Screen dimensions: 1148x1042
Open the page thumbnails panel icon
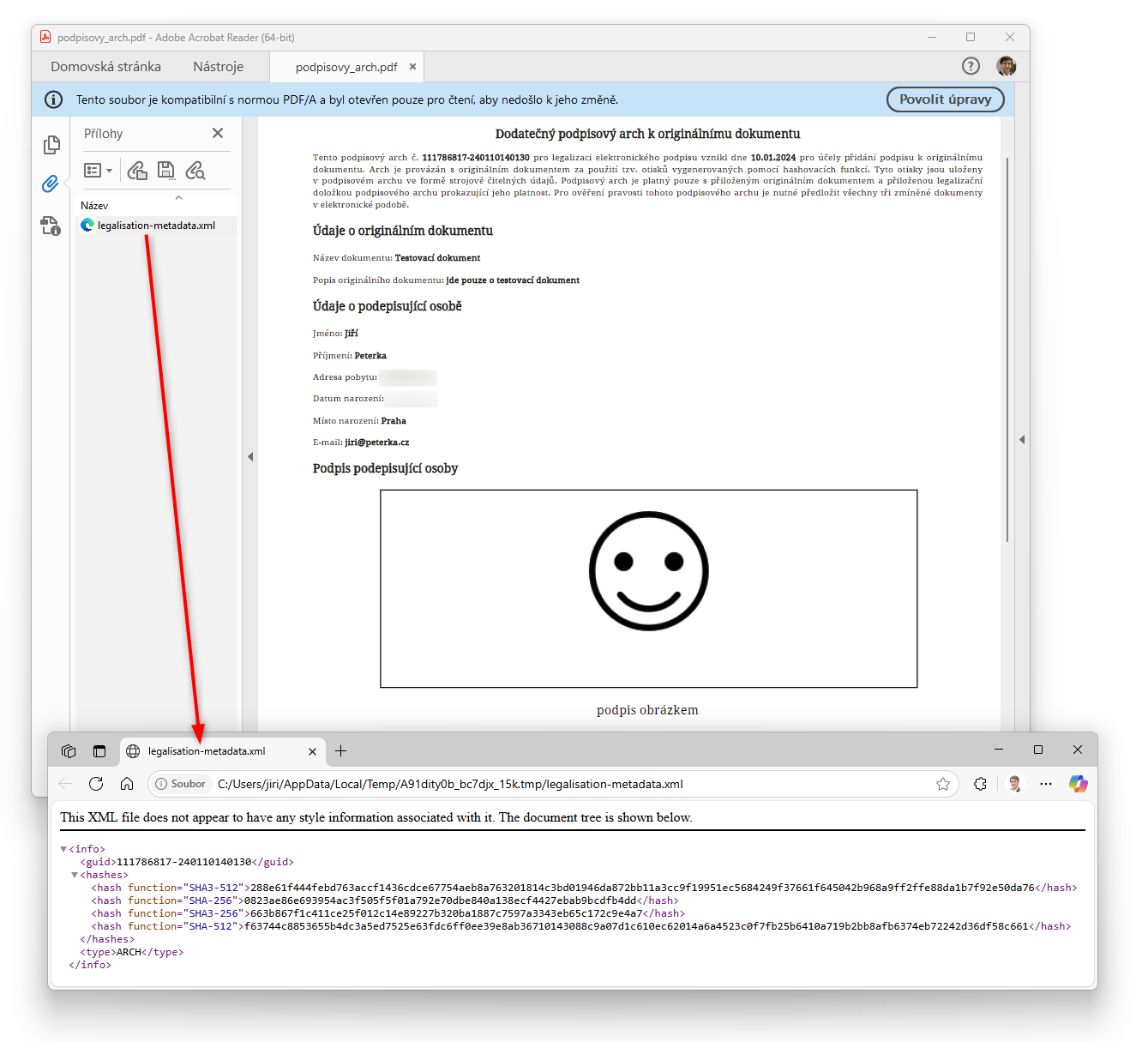point(51,145)
